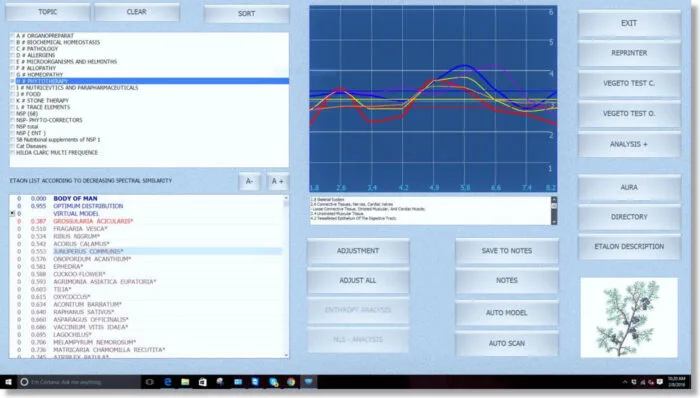
Task: Open the Windows Start menu
Action: (x=8, y=382)
